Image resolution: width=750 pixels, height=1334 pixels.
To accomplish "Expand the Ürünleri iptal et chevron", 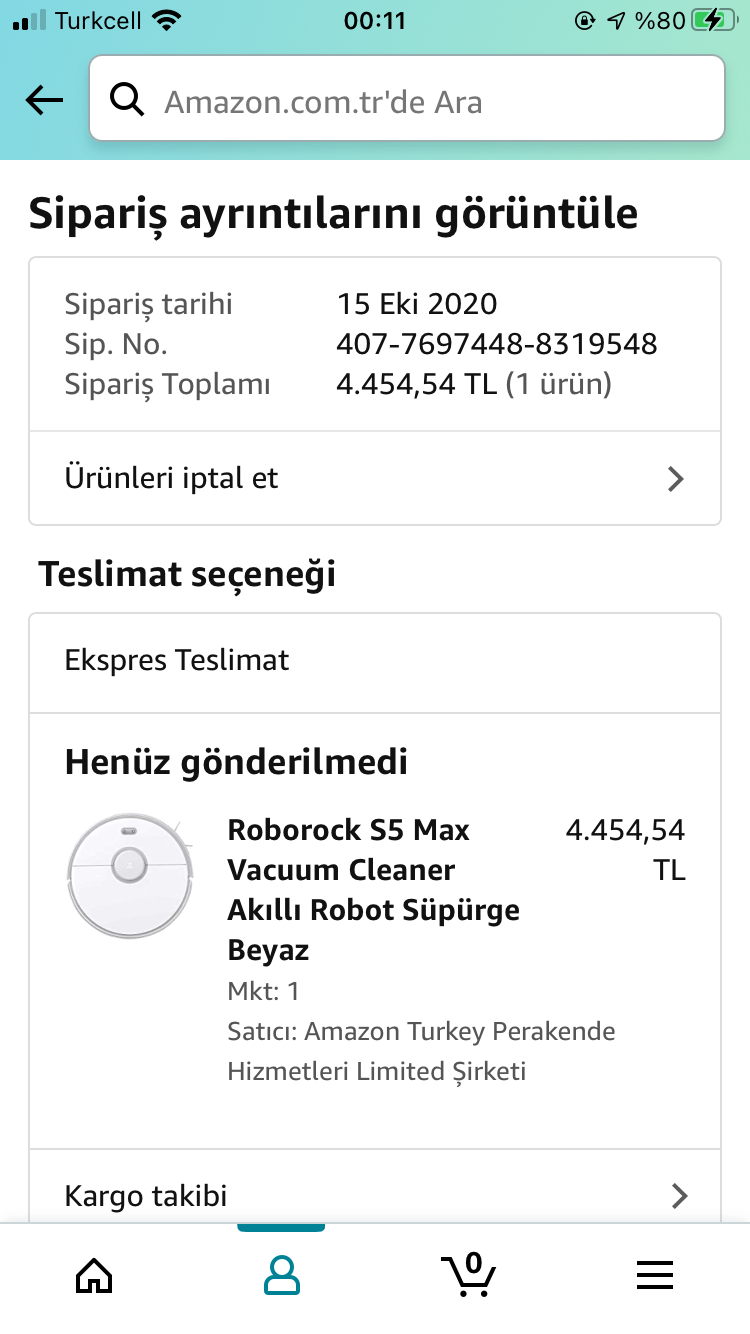I will tap(676, 479).
